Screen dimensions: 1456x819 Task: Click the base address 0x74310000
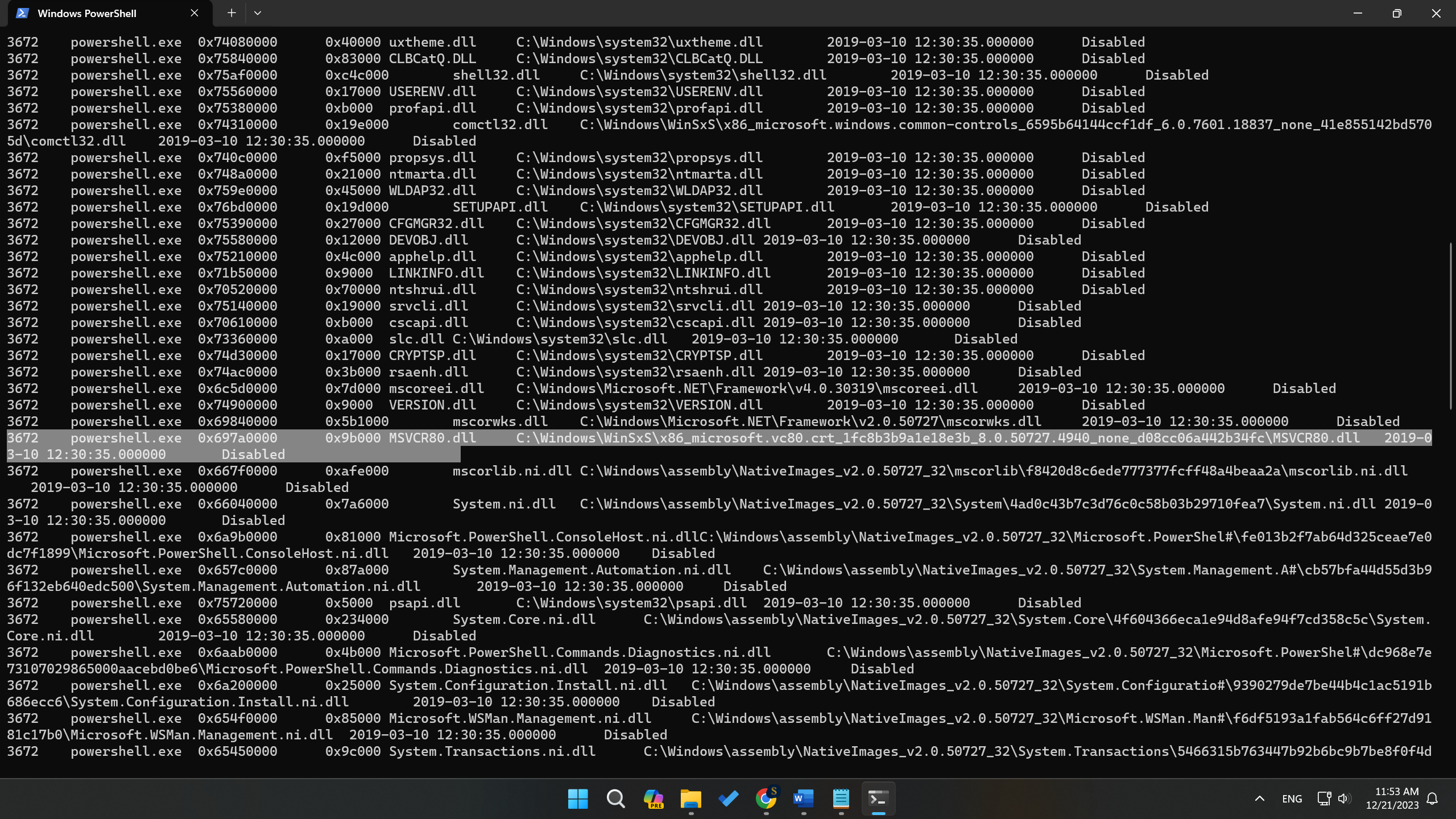pos(238,125)
